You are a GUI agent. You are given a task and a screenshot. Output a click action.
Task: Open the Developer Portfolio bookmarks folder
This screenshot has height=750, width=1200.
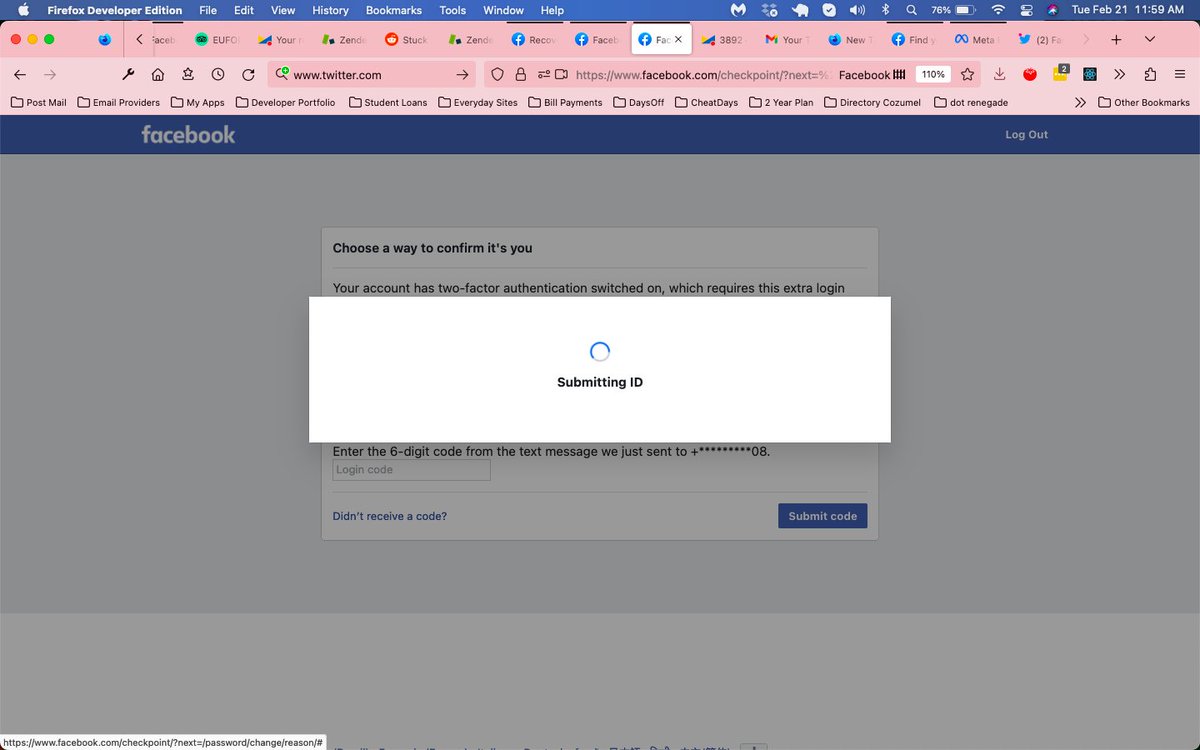pos(285,102)
